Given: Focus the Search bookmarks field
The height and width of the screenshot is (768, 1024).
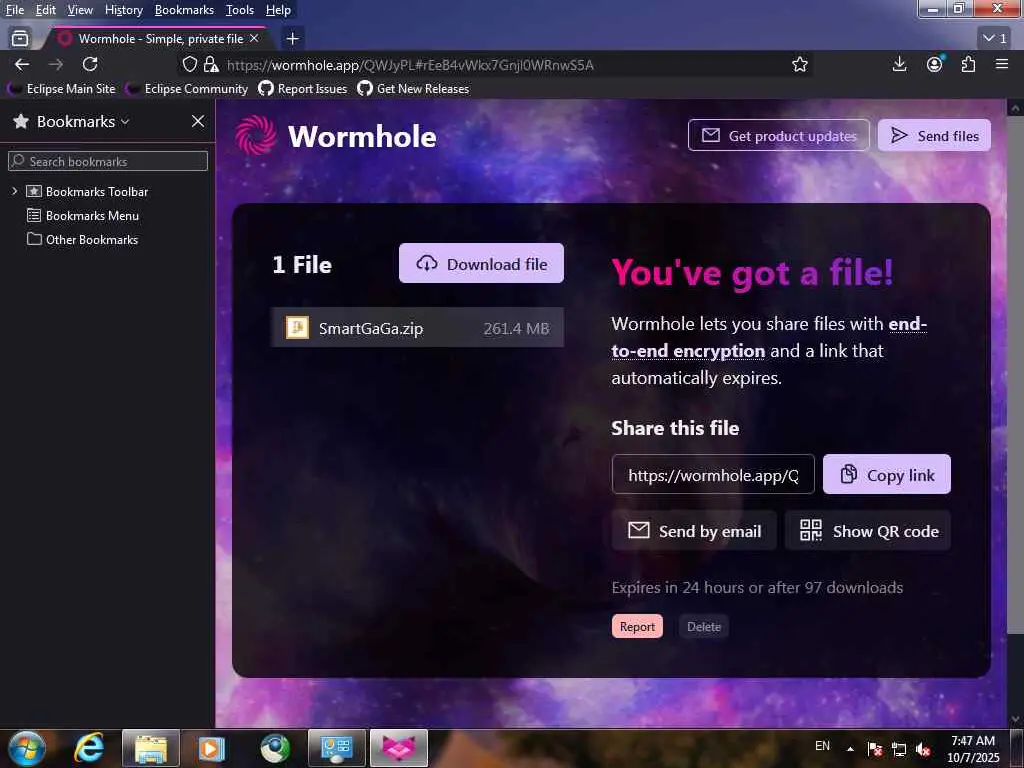Looking at the screenshot, I should tap(108, 161).
